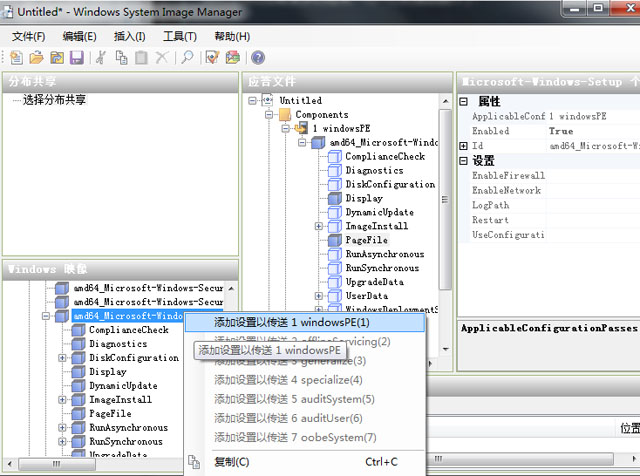Viewport: 640px width, 476px height.
Task: Expand DiskConfiguration in Windows image tree
Action: 62,358
